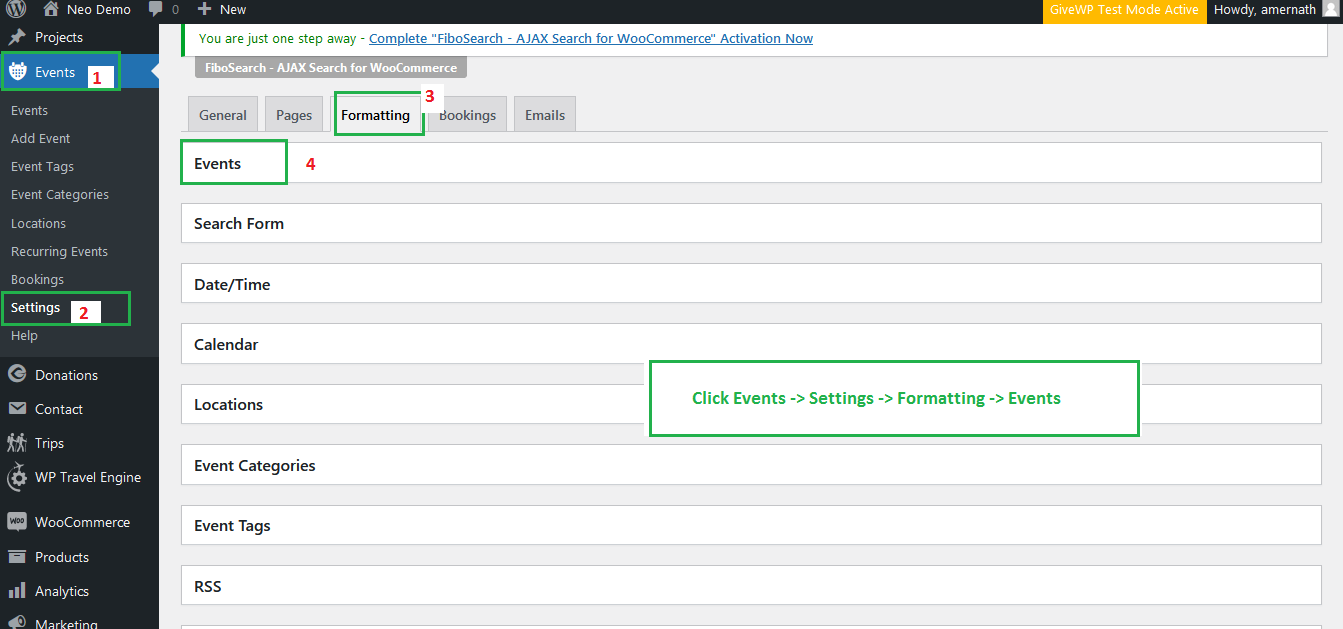Click the WordPress logo icon

(x=16, y=10)
